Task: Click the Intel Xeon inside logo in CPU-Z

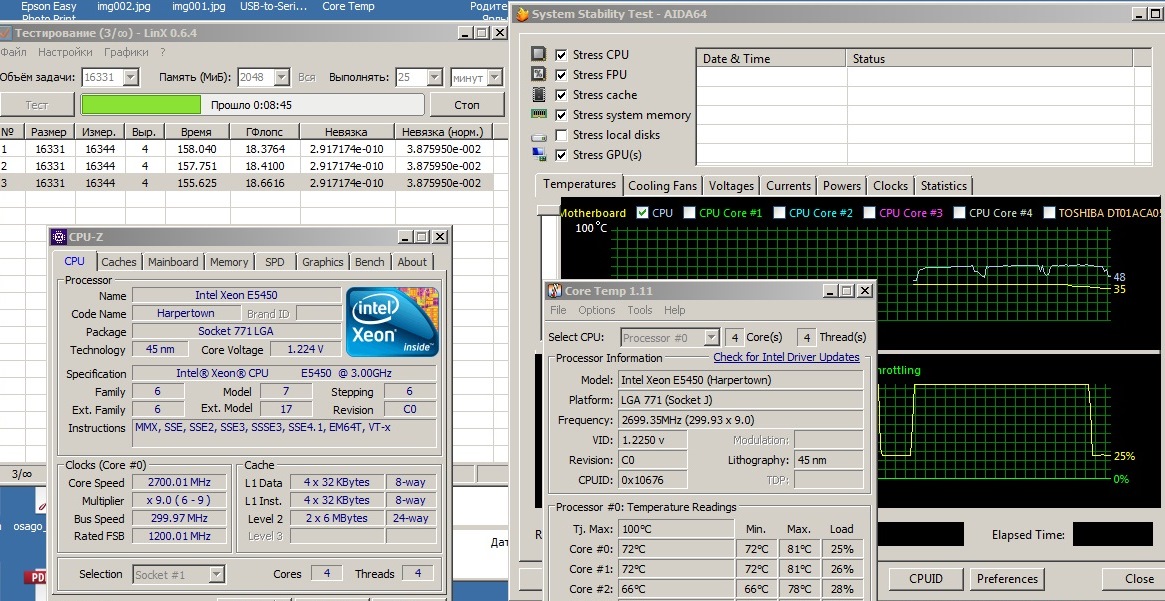Action: tap(392, 322)
